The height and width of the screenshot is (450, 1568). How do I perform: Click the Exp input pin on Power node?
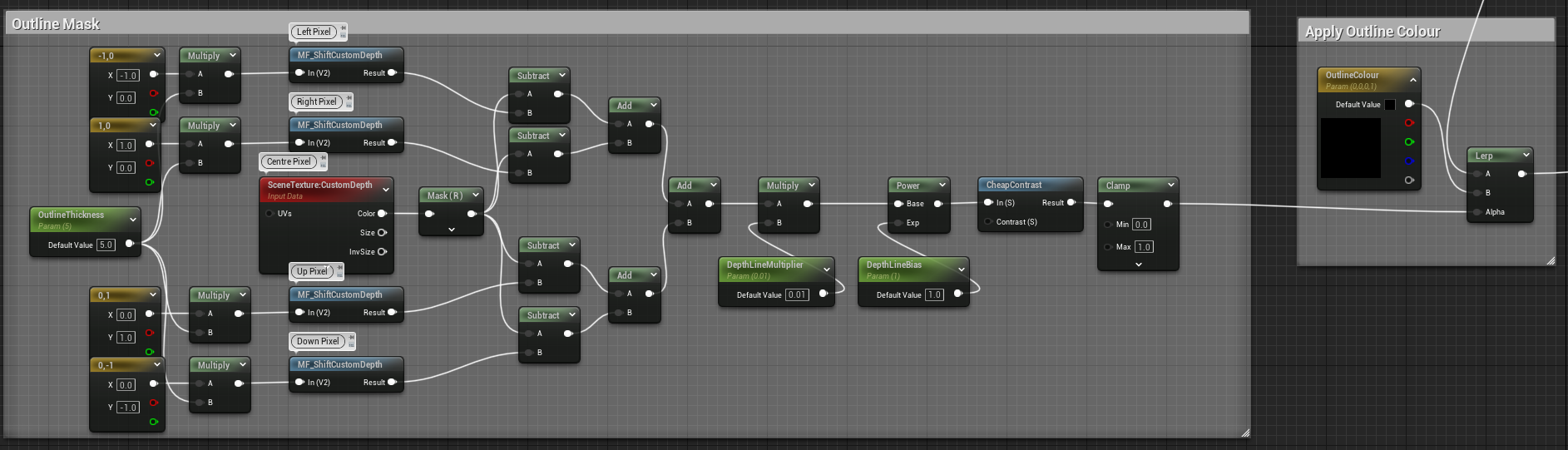[x=898, y=223]
